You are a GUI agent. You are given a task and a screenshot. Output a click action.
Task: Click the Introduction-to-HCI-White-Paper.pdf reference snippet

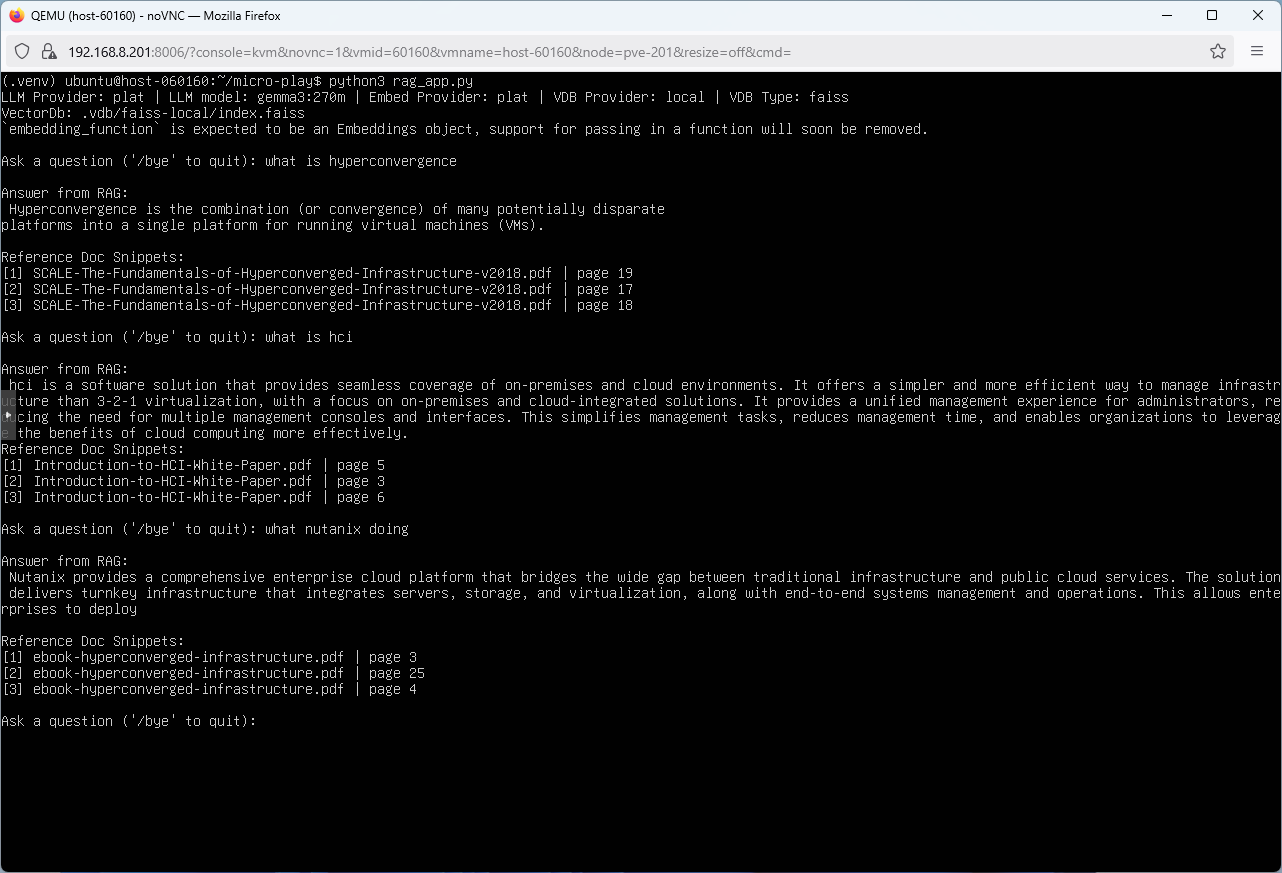[x=170, y=464]
